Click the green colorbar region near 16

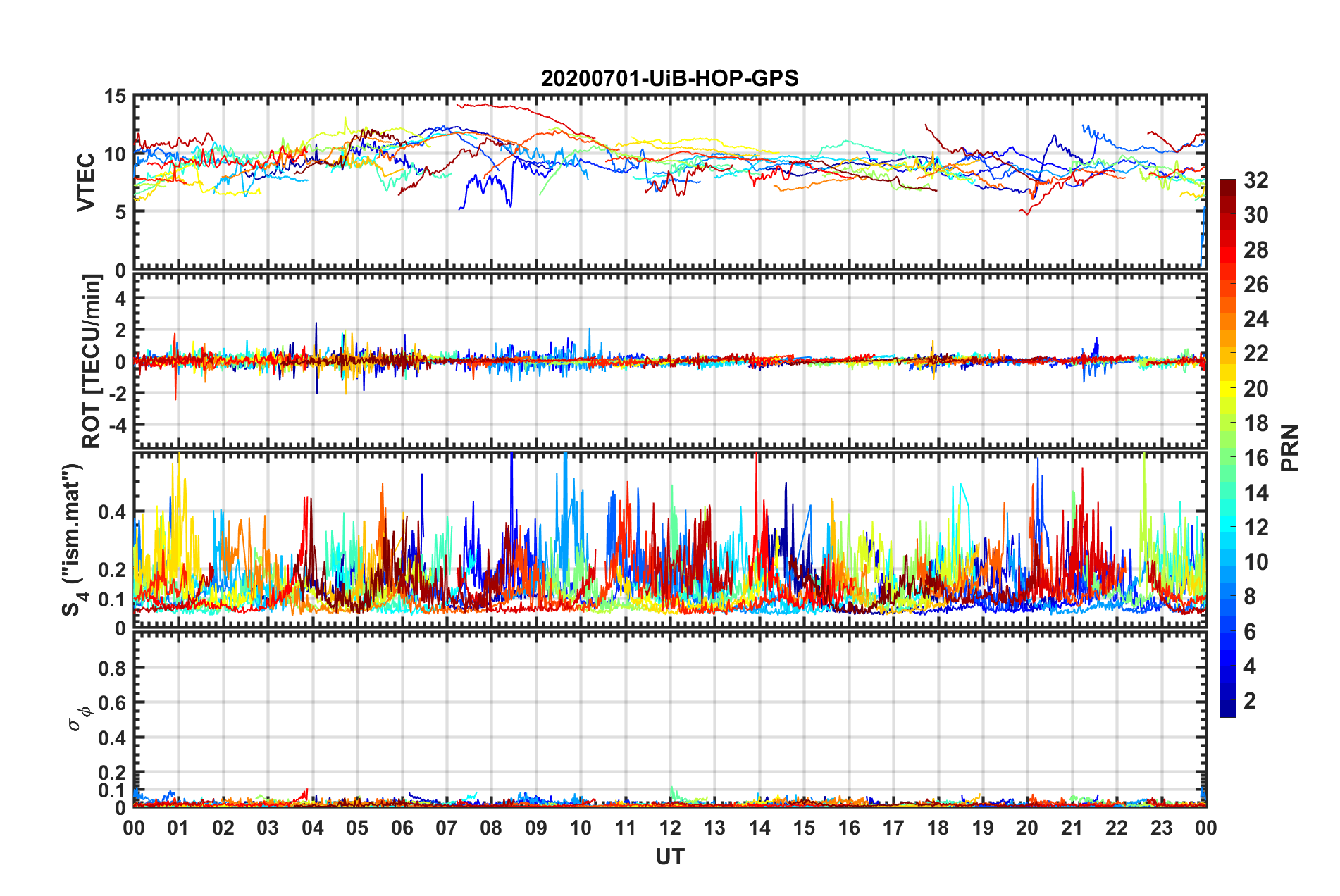(1228, 458)
